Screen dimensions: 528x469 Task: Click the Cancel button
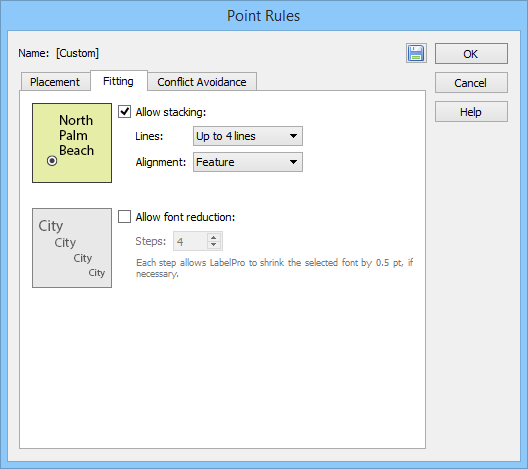point(471,82)
